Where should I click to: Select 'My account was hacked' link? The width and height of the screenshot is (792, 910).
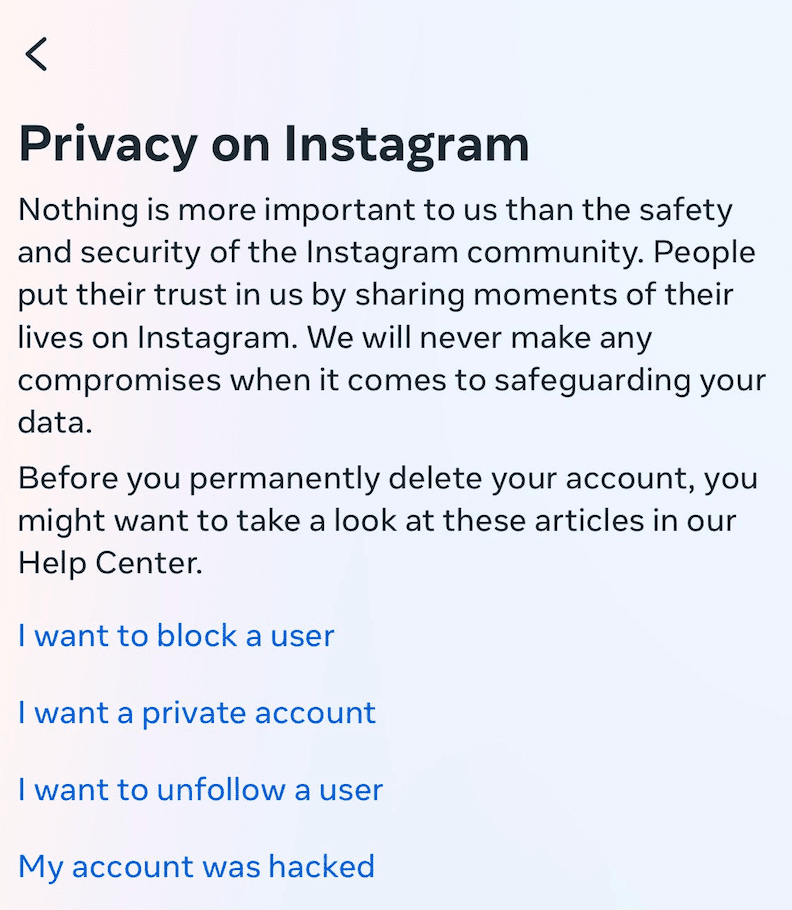coord(196,866)
